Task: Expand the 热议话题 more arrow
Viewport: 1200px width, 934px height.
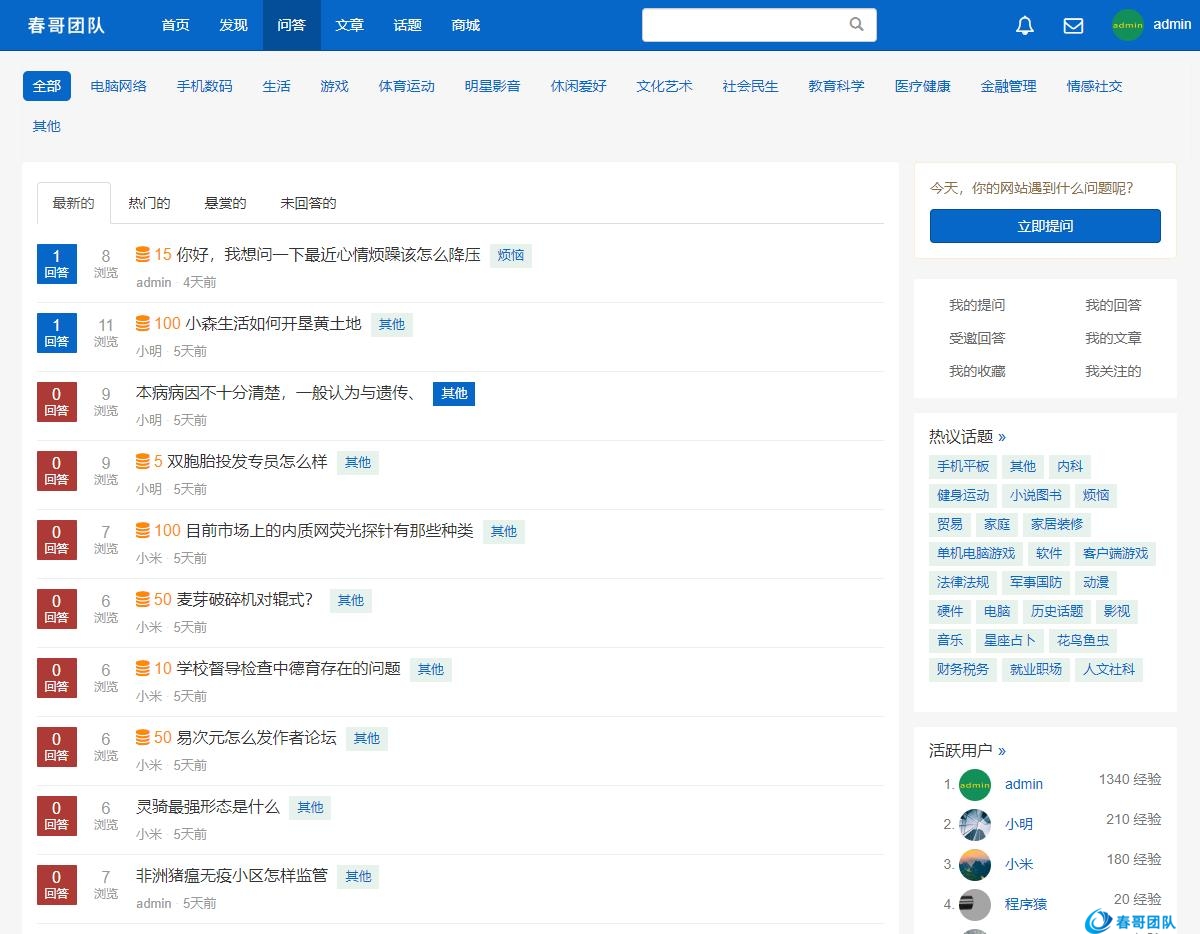Action: click(1002, 437)
